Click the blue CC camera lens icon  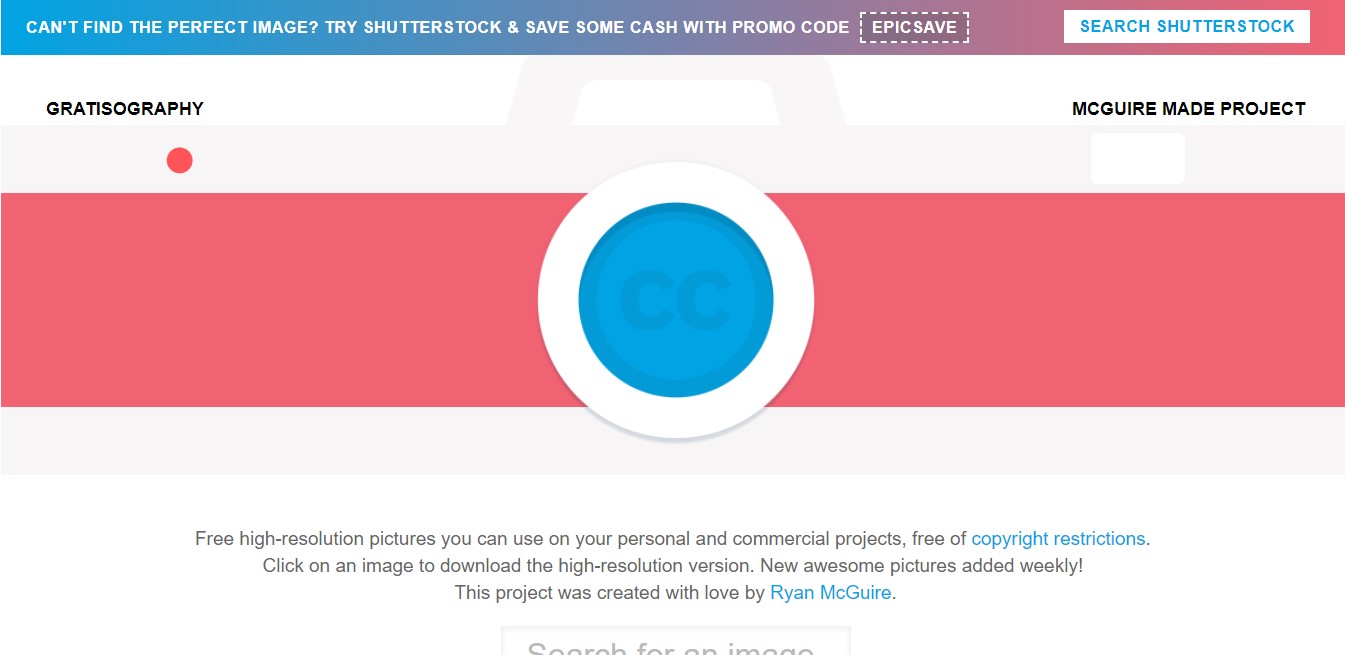tap(675, 300)
